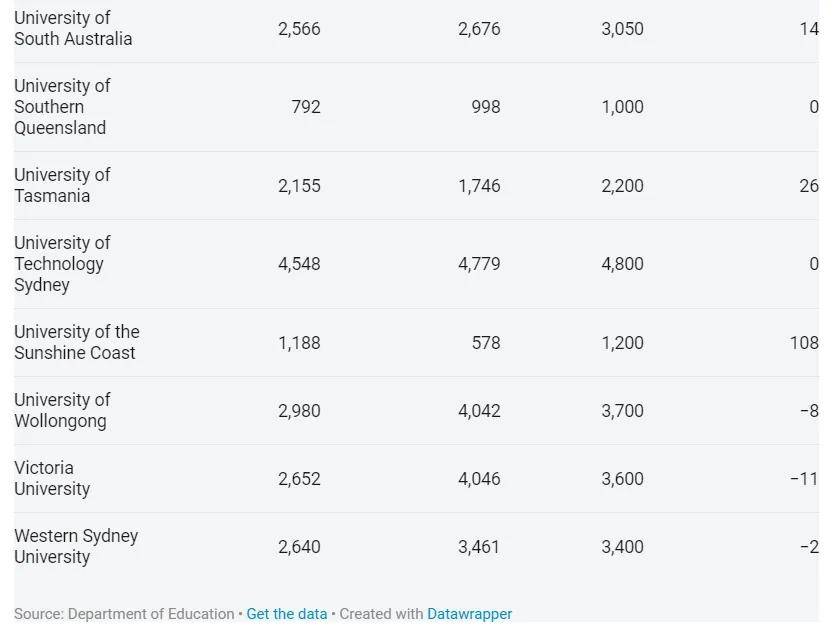Select the University of Tasmania label
Screen dimensions: 833x637
pos(62,185)
